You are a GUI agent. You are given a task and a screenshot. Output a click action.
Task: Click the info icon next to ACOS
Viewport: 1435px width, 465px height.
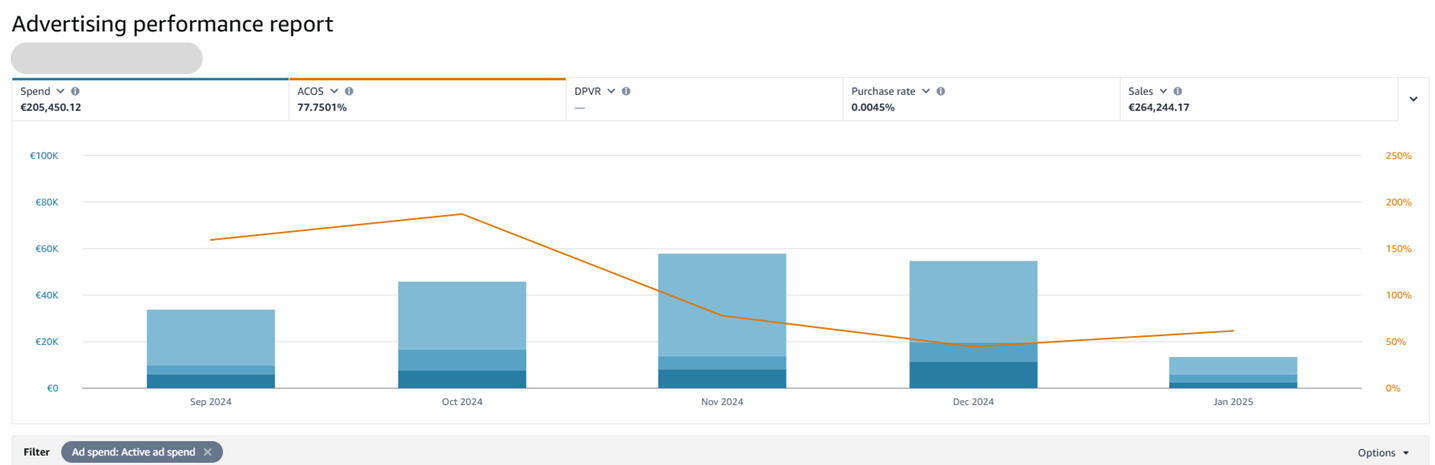point(349,91)
